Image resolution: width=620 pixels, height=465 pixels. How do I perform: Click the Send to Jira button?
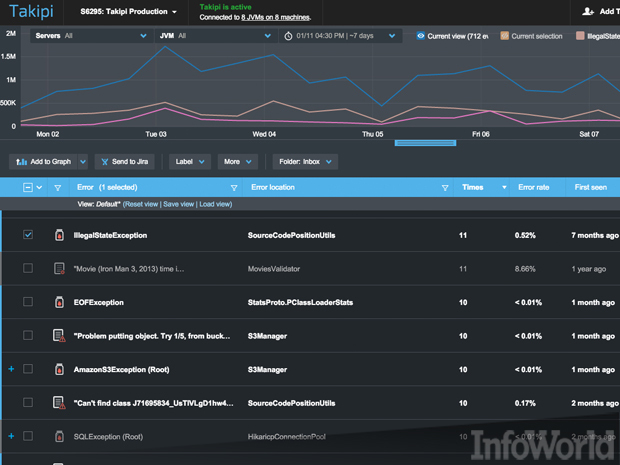coord(126,161)
